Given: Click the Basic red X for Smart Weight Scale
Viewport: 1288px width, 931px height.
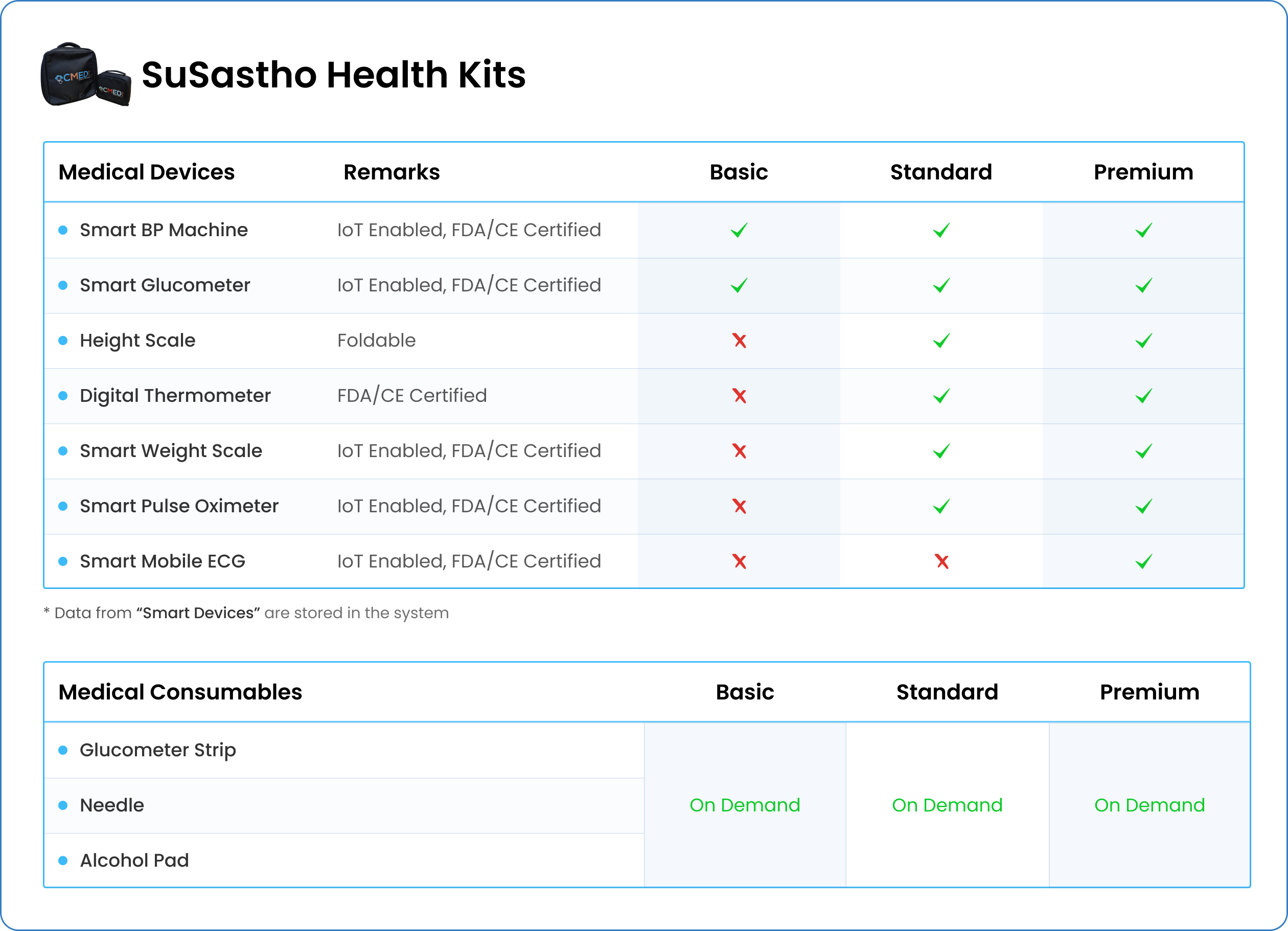Looking at the screenshot, I should click(739, 451).
